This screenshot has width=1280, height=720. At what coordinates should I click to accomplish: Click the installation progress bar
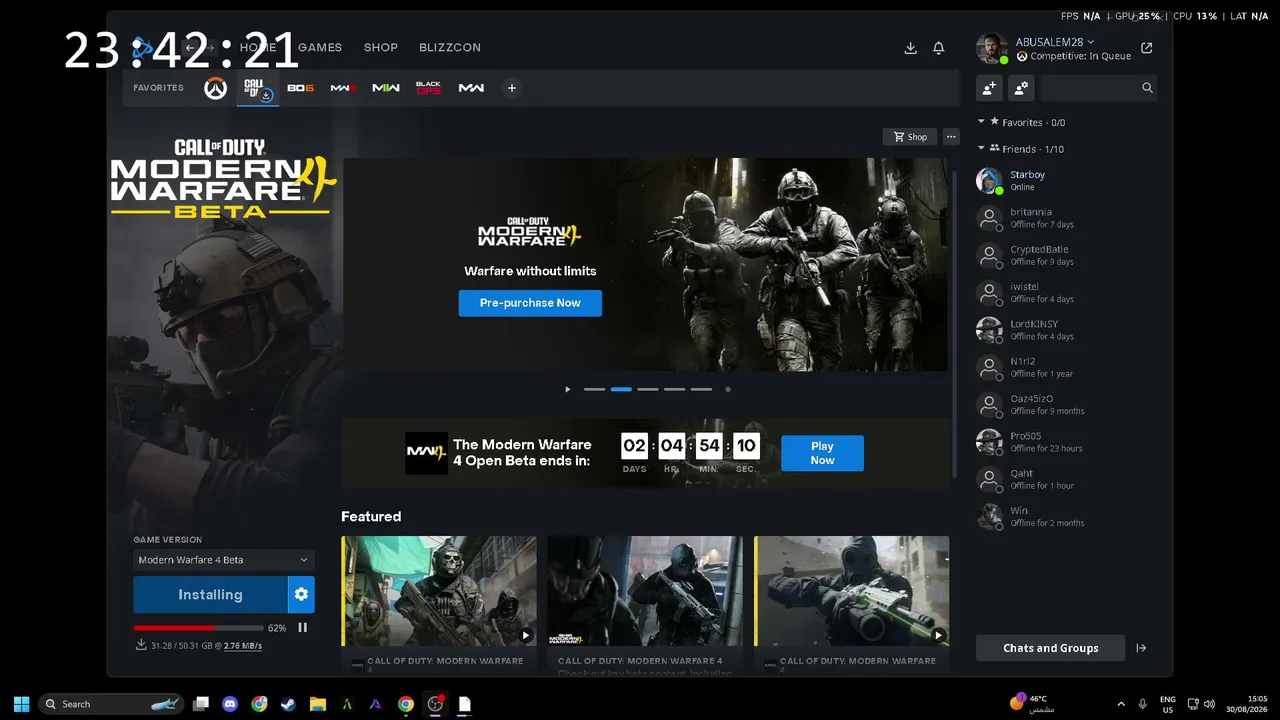(x=198, y=628)
